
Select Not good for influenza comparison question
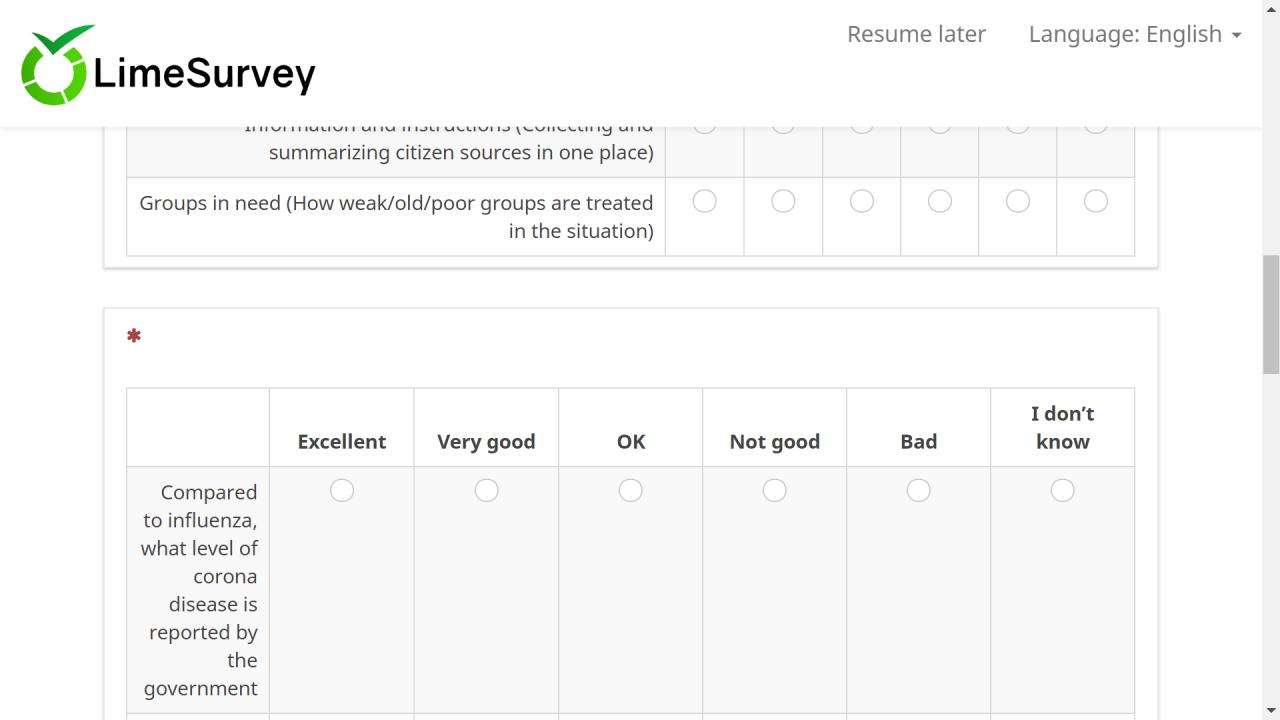point(774,490)
